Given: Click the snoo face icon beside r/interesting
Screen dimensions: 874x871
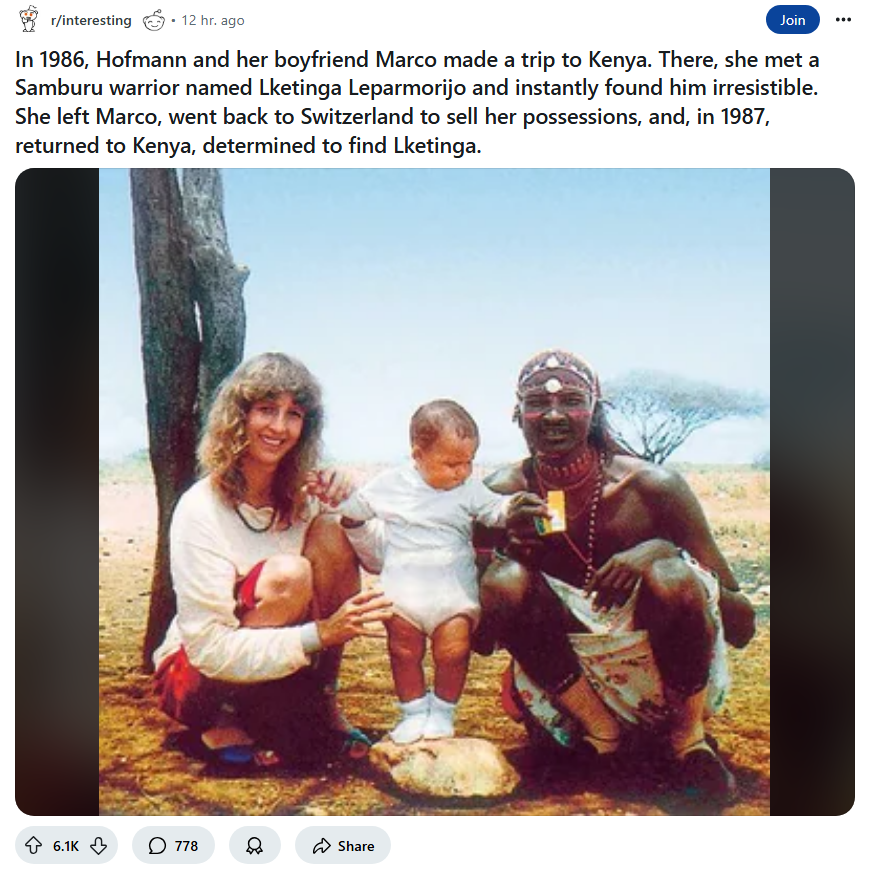Looking at the screenshot, I should click(x=154, y=20).
